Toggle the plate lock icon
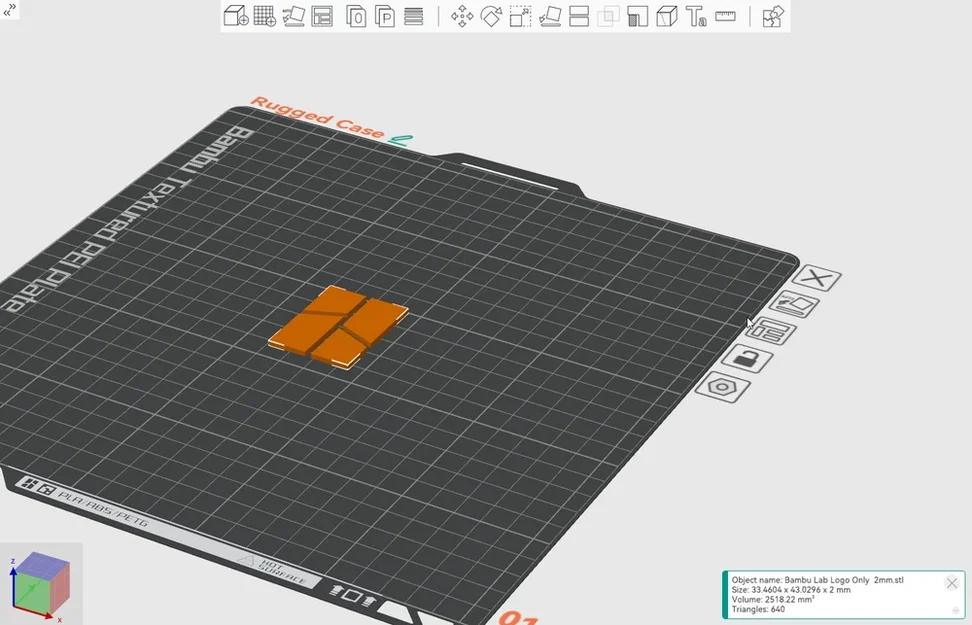972x625 pixels. pos(746,359)
